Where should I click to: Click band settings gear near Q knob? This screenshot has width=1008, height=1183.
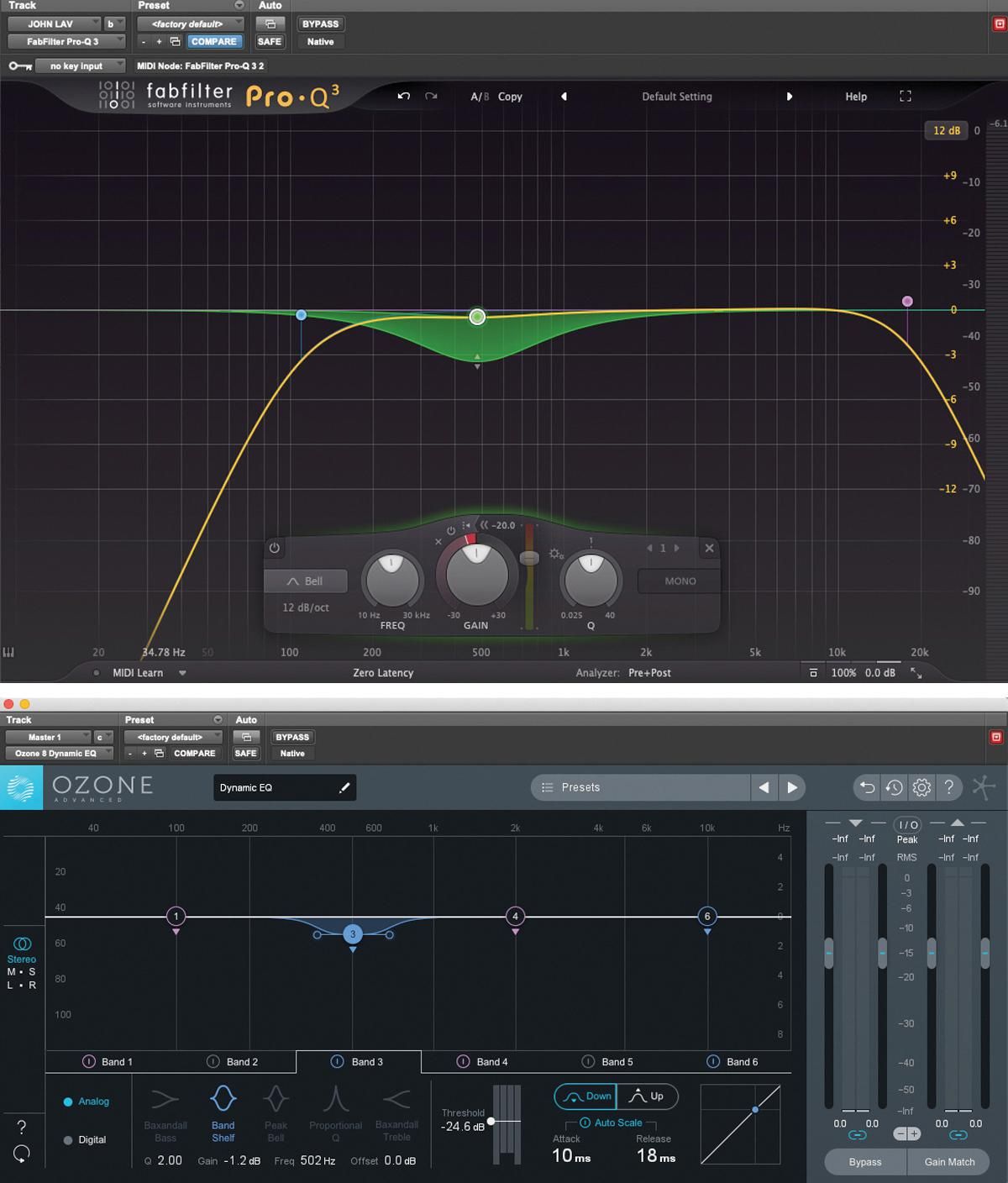(556, 554)
